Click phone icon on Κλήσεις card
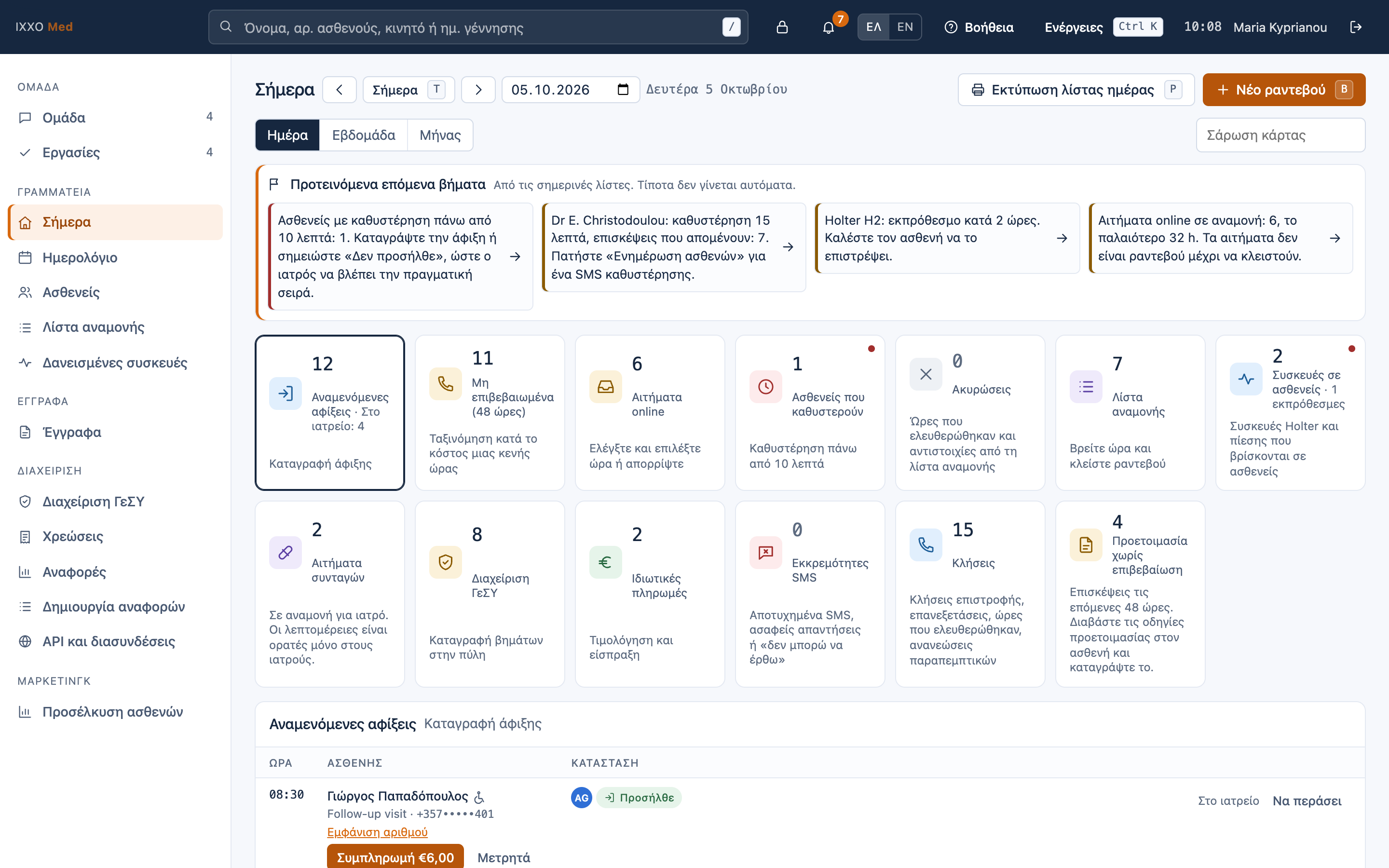 (x=926, y=545)
